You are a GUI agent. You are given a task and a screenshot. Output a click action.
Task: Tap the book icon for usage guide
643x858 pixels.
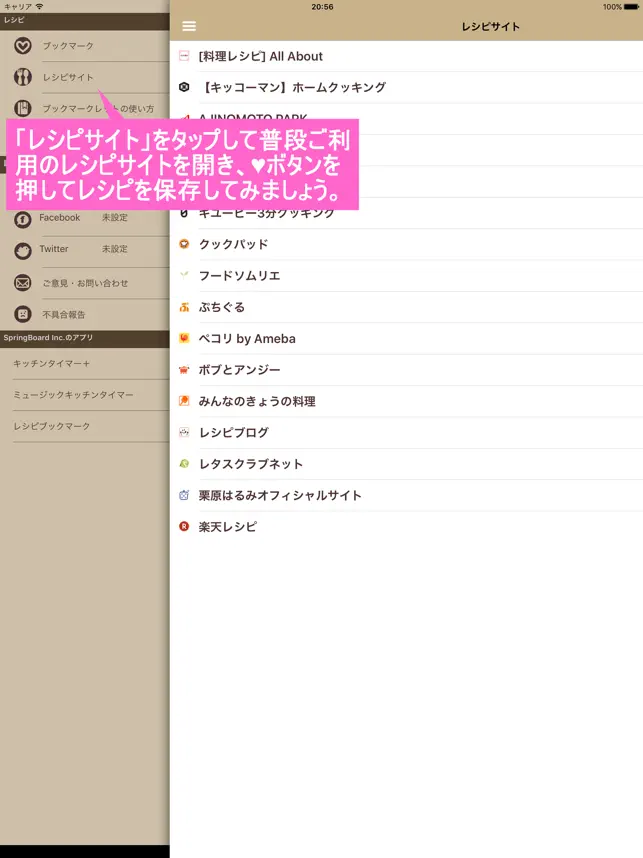tap(22, 108)
